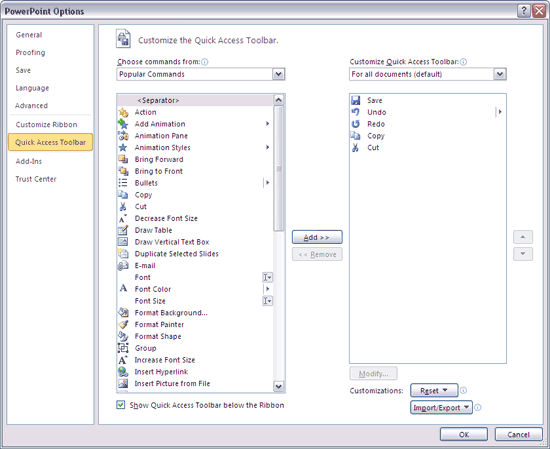This screenshot has height=449, width=550.
Task: Click the dialog Help question mark
Action: coord(524,11)
